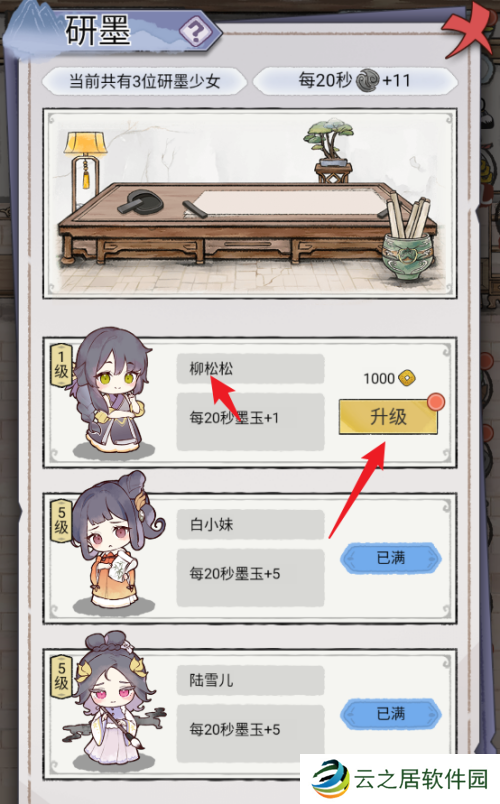Tap the red notification dot on 升级
The image size is (500, 804).
click(x=436, y=401)
